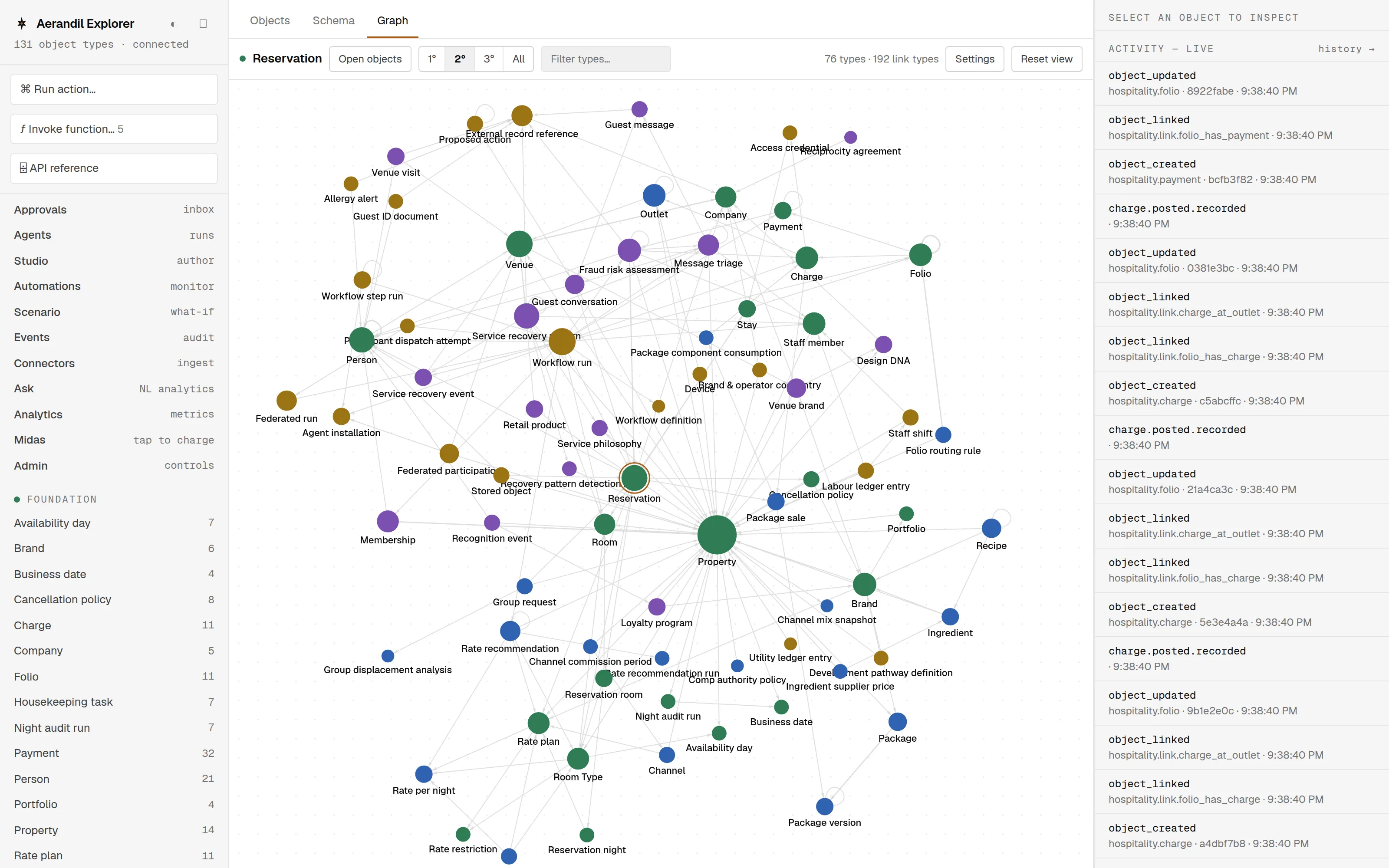Open Midas tap to charge
The width and height of the screenshot is (1389, 868).
tap(114, 440)
